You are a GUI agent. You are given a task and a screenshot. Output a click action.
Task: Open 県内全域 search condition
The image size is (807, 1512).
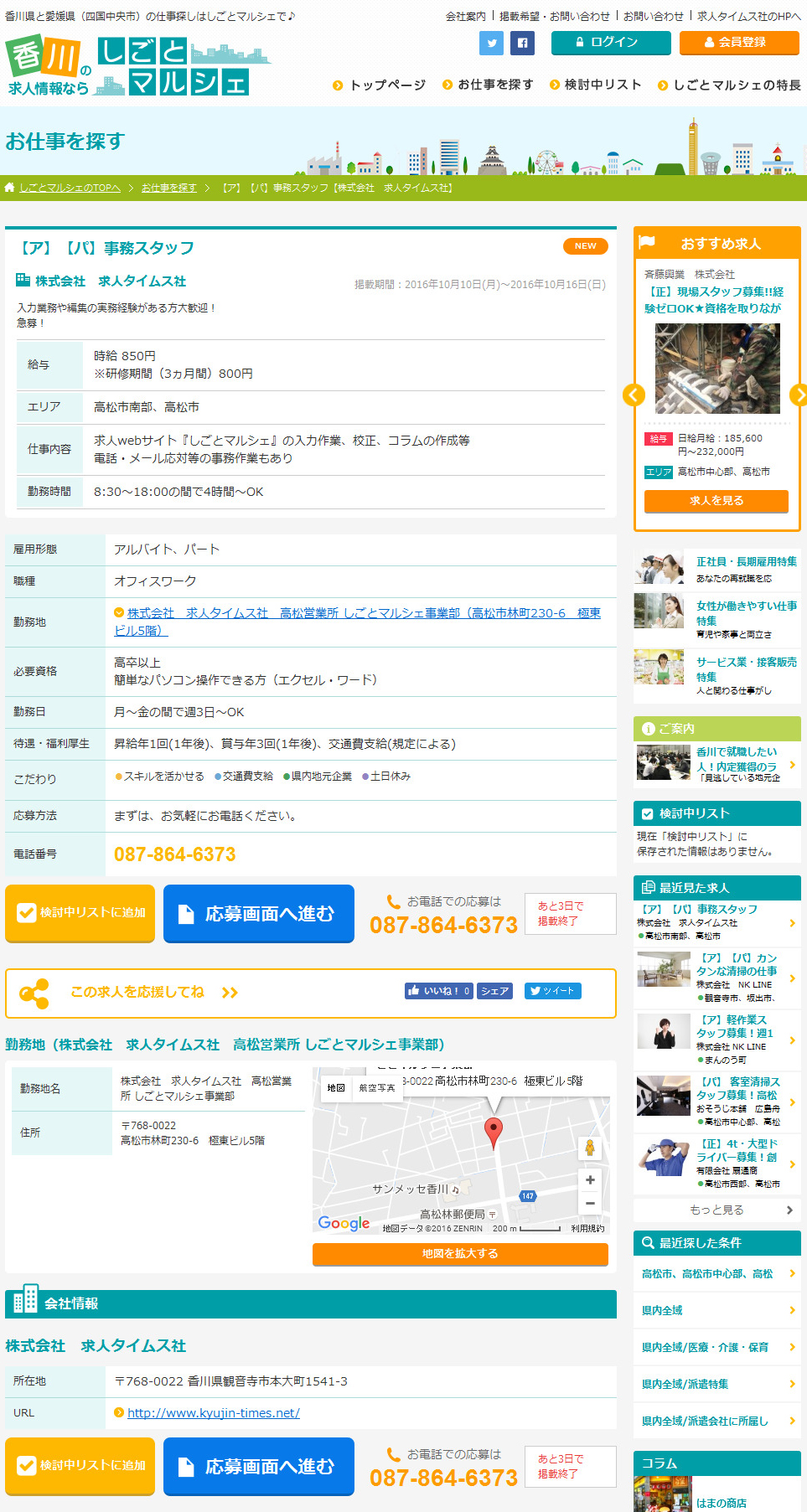pyautogui.click(x=717, y=1311)
